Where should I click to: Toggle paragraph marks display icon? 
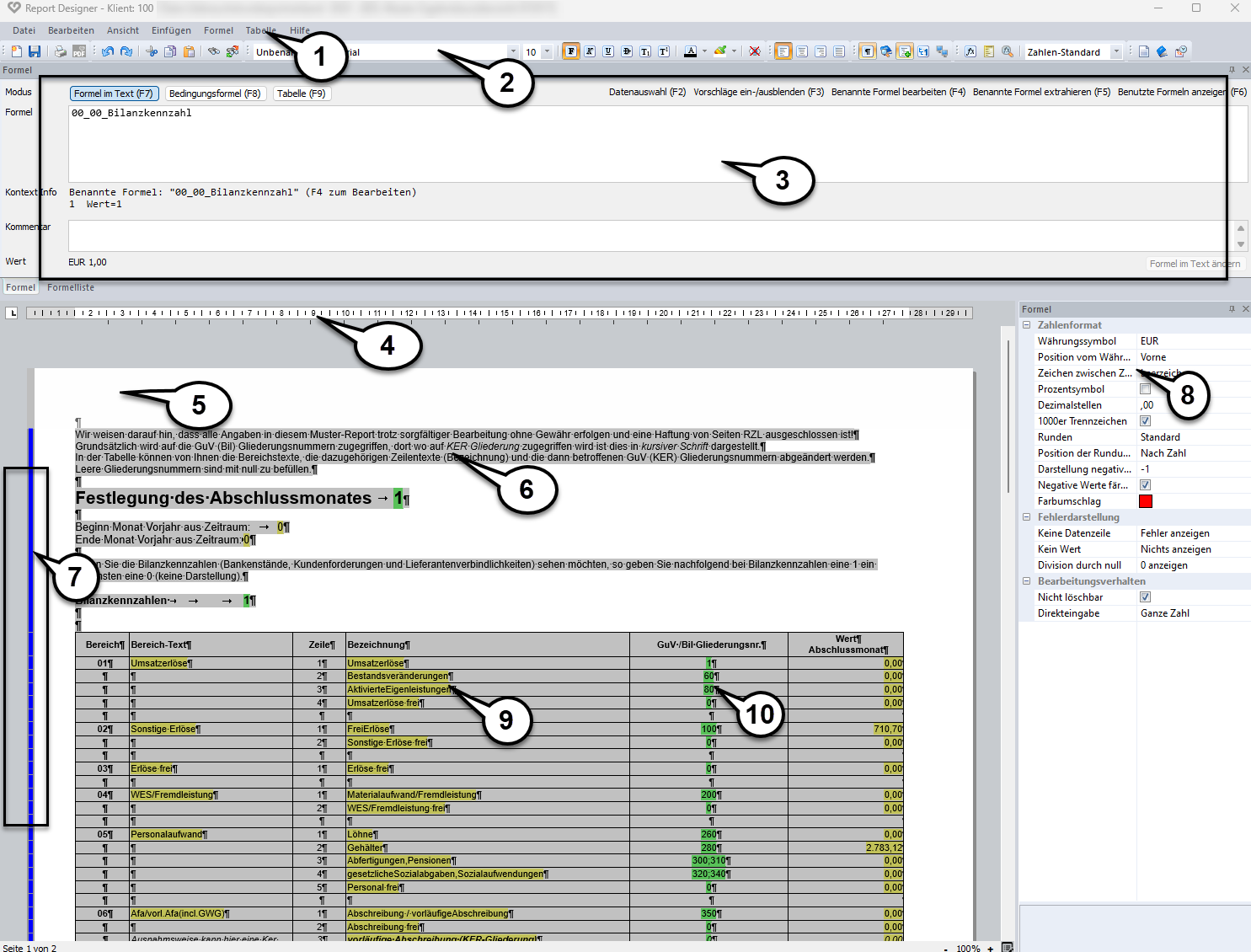(867, 51)
